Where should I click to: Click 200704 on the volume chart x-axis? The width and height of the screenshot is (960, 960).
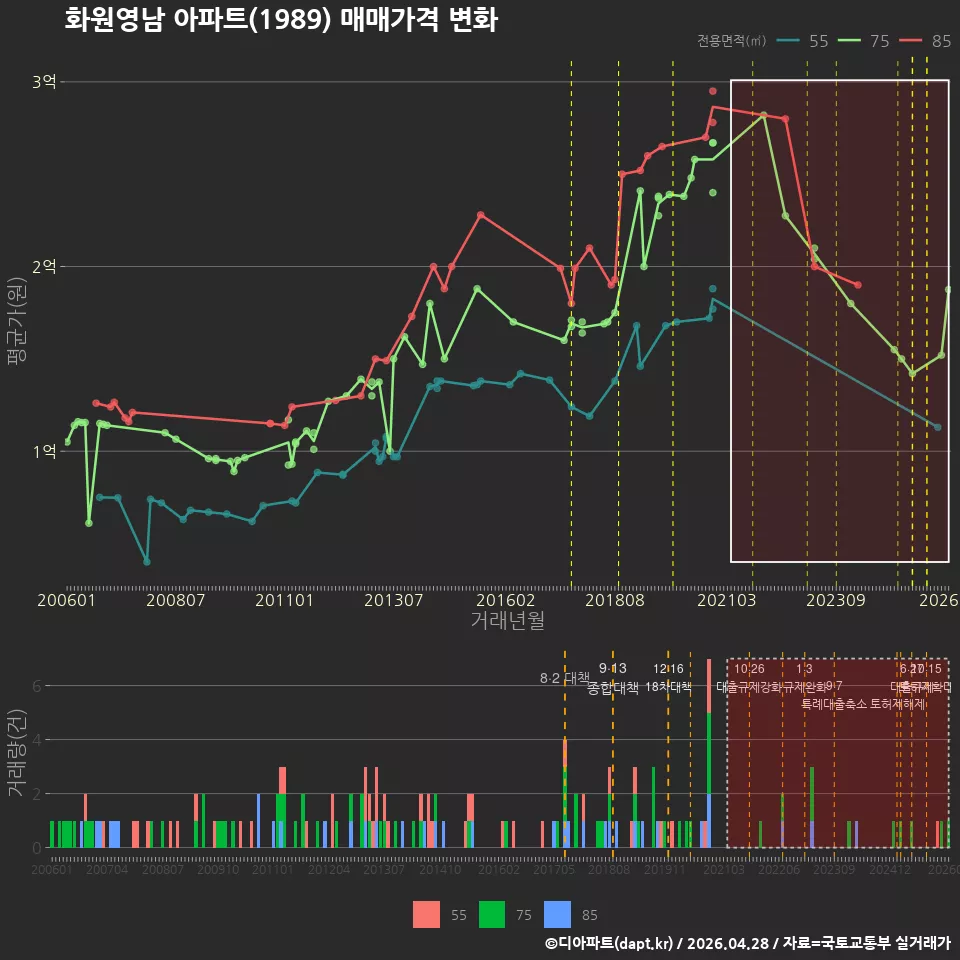[107, 869]
